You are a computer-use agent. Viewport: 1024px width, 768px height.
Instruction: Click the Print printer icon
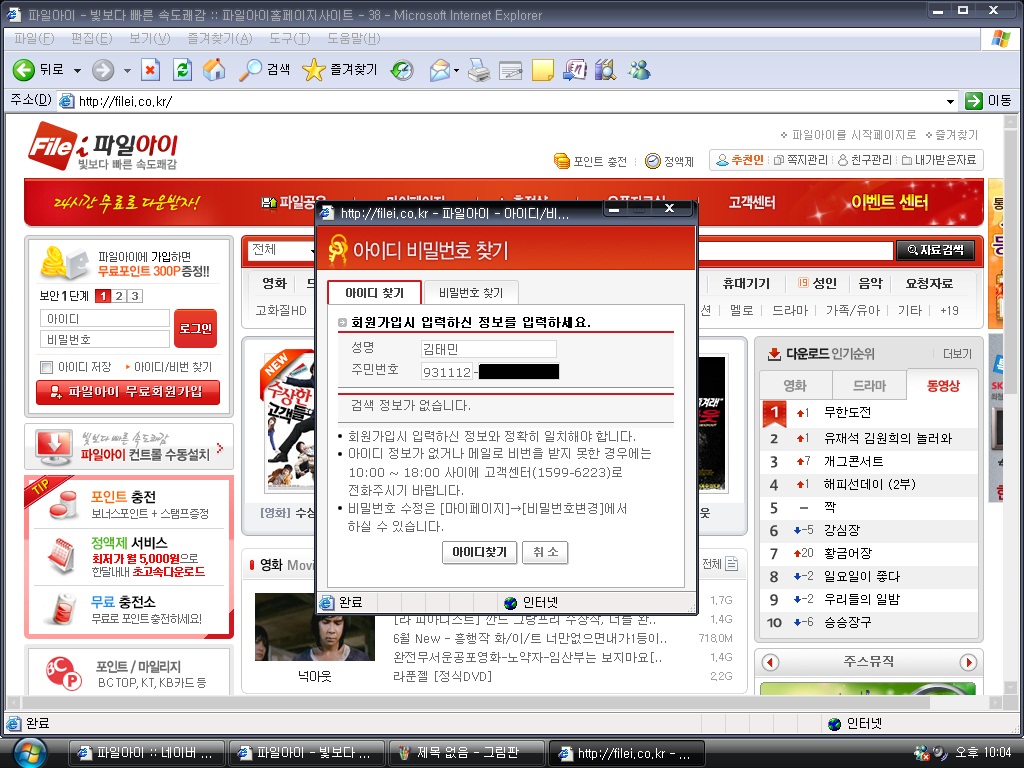[479, 69]
